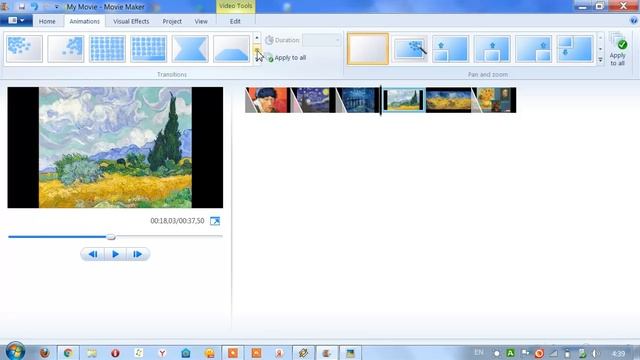Open the View tab

tap(201, 21)
